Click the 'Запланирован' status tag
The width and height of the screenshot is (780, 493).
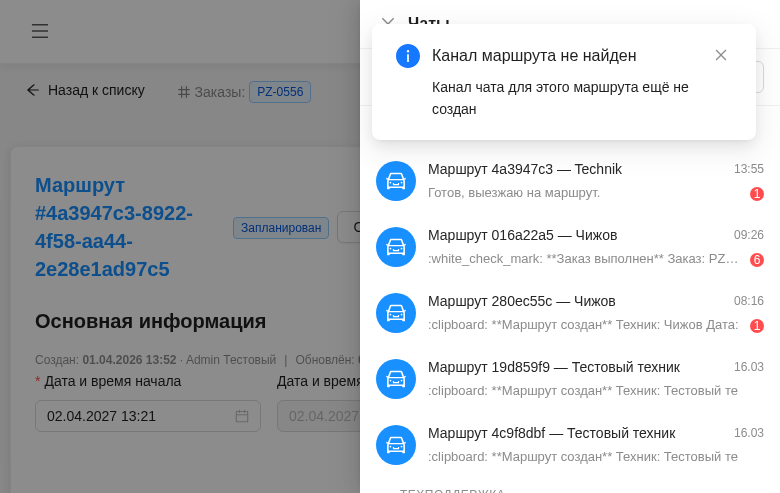(x=281, y=228)
